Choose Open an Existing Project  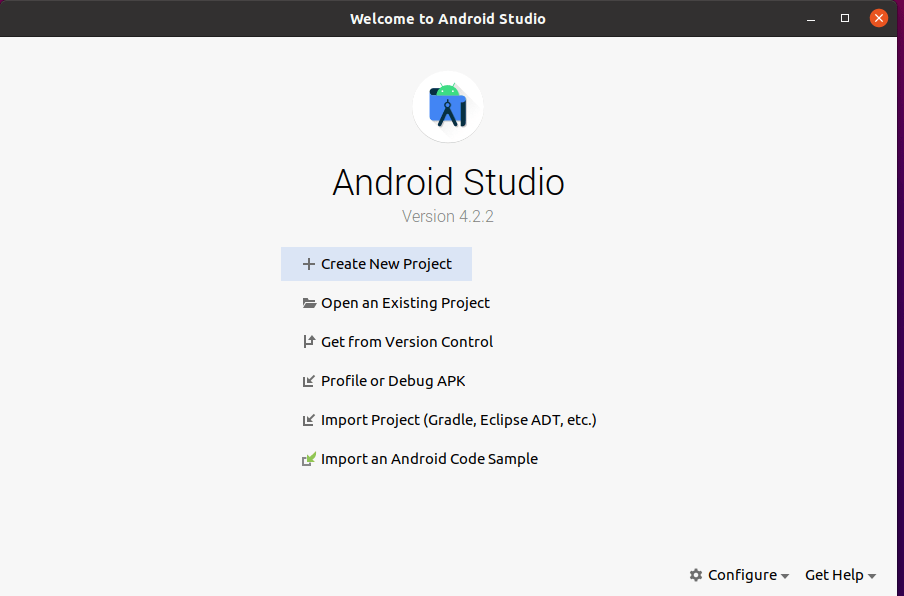tap(396, 303)
